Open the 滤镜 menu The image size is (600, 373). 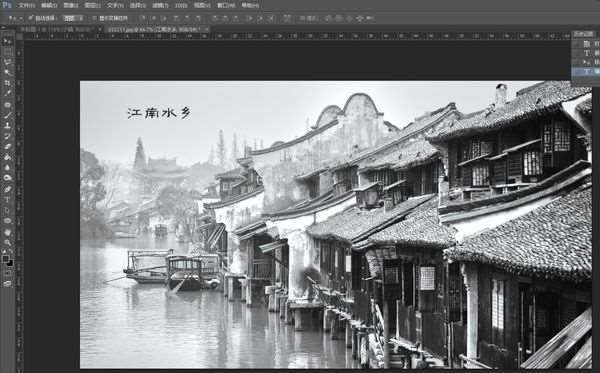tap(160, 5)
